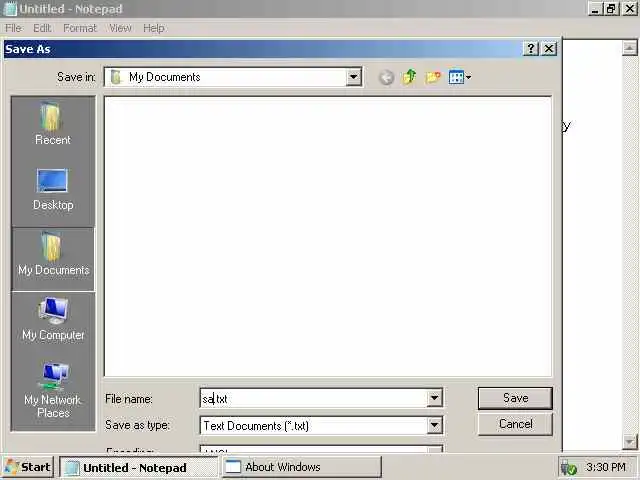640x480 pixels.
Task: Click the folder icon in Save in box
Action: [x=116, y=77]
